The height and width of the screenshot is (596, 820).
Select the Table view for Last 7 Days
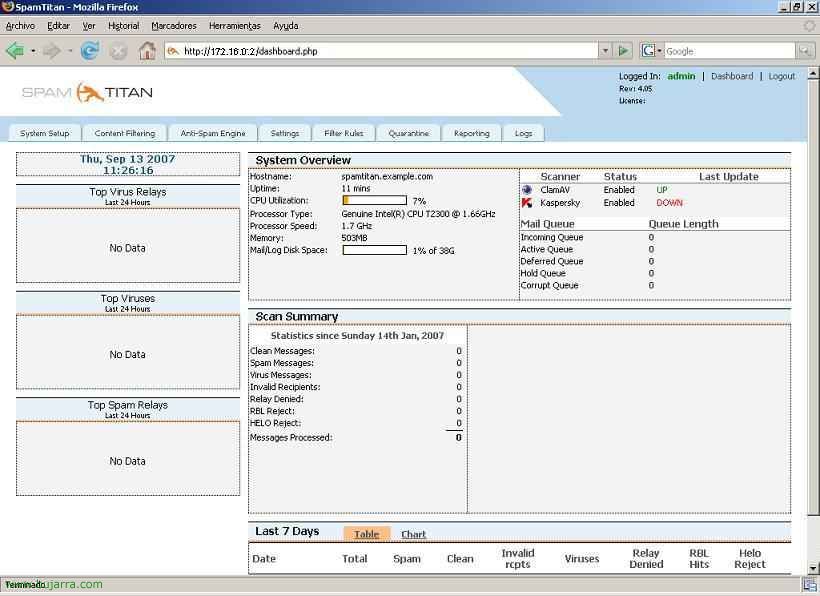[x=367, y=534]
